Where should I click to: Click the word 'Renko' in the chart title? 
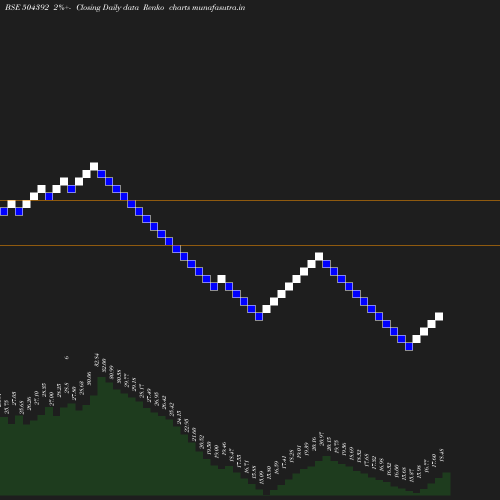pos(154,7)
